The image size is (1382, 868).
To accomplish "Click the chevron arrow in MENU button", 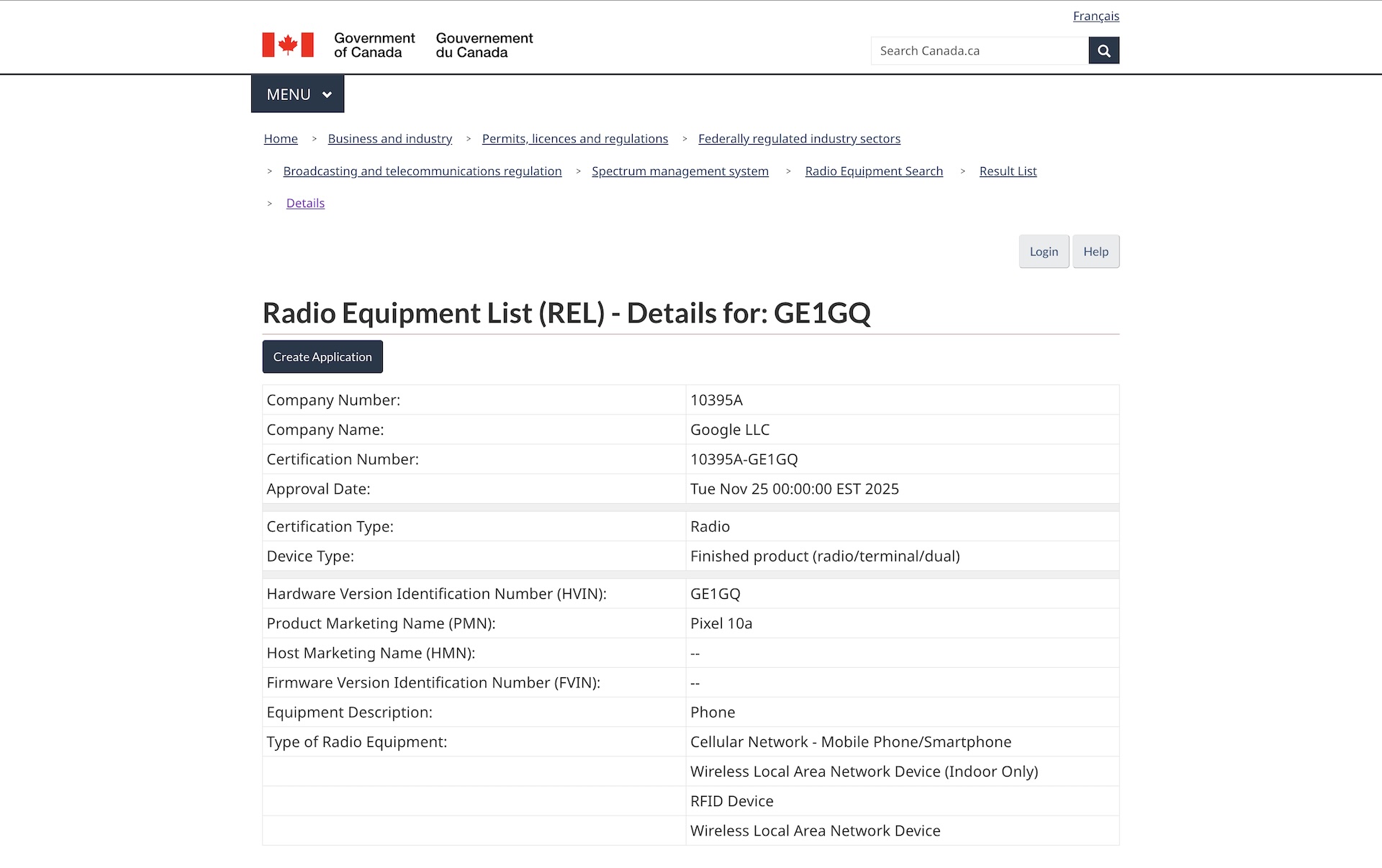I will point(327,95).
